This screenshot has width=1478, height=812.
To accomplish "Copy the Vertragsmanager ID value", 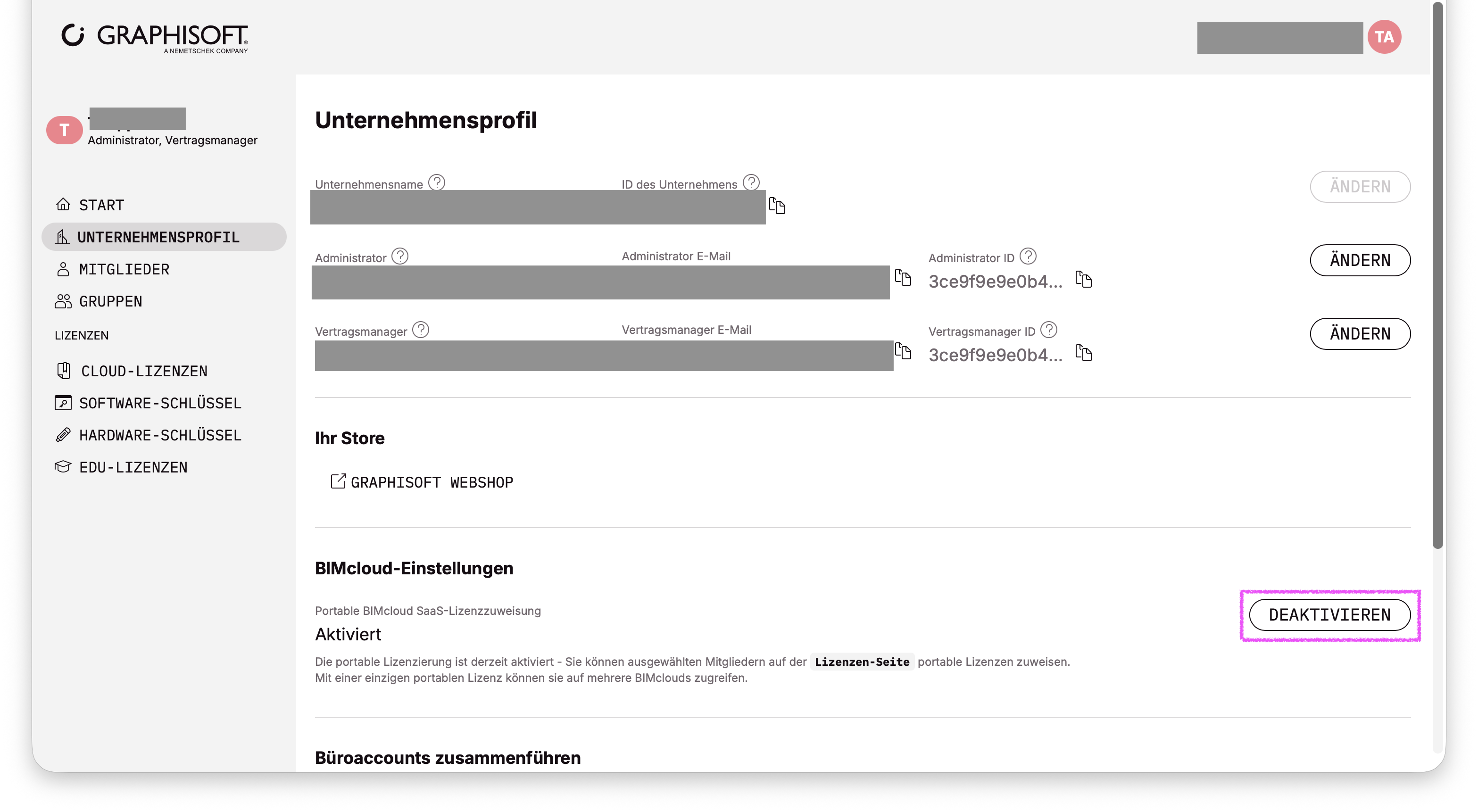I will click(x=1084, y=353).
